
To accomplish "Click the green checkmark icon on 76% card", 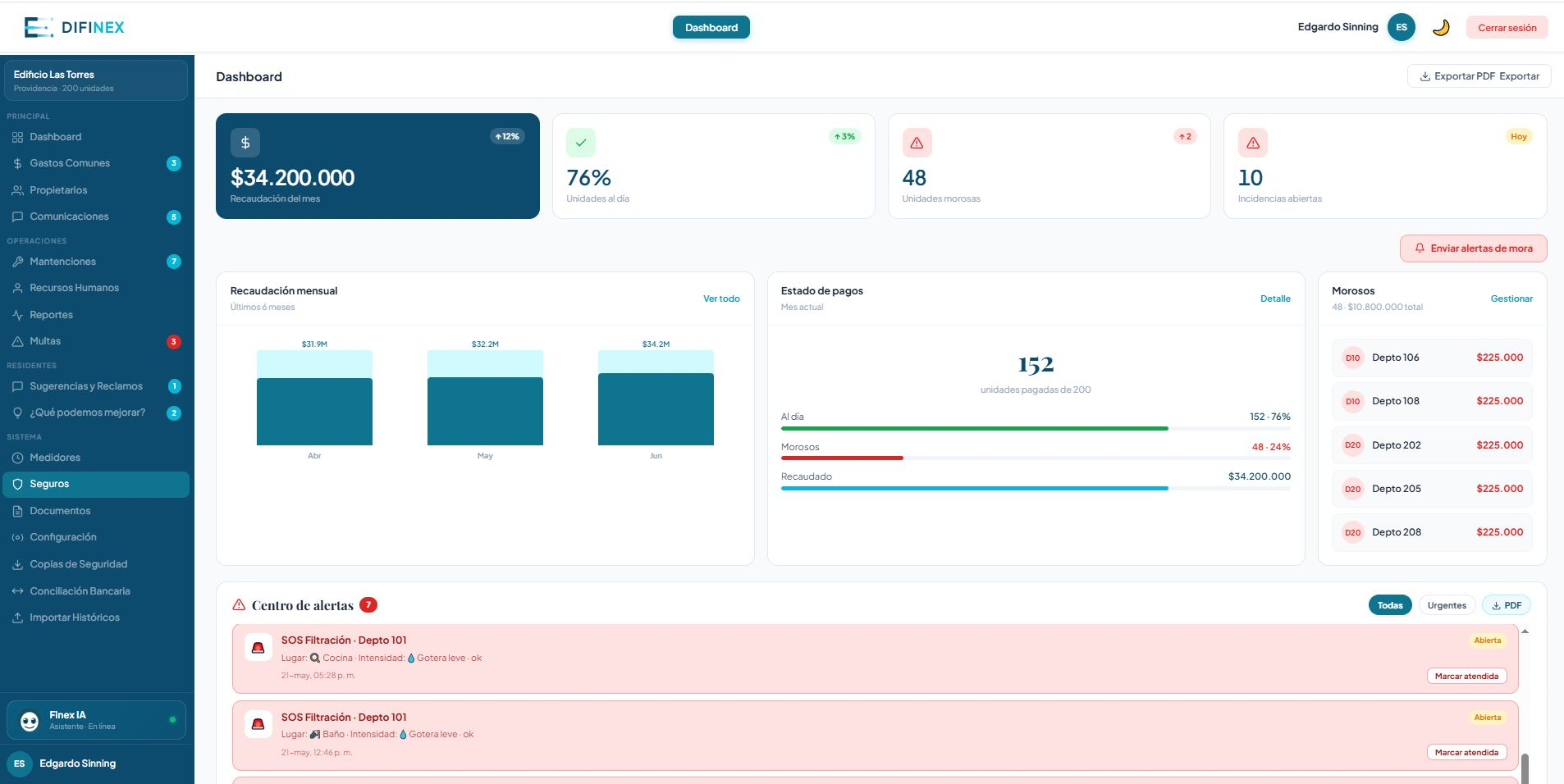I will pyautogui.click(x=581, y=143).
